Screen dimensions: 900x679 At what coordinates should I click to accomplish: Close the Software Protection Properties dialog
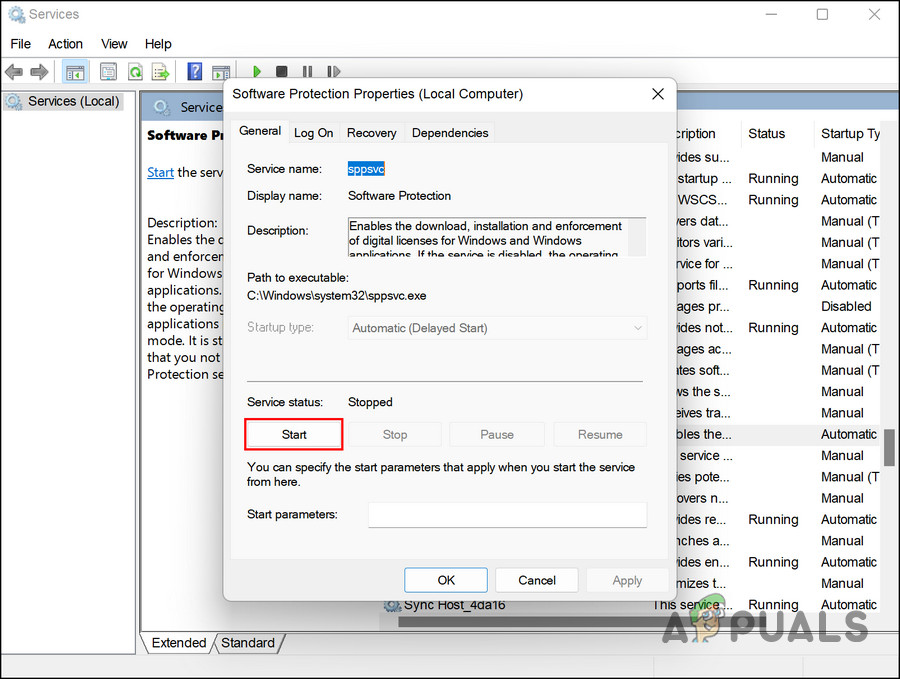[658, 94]
